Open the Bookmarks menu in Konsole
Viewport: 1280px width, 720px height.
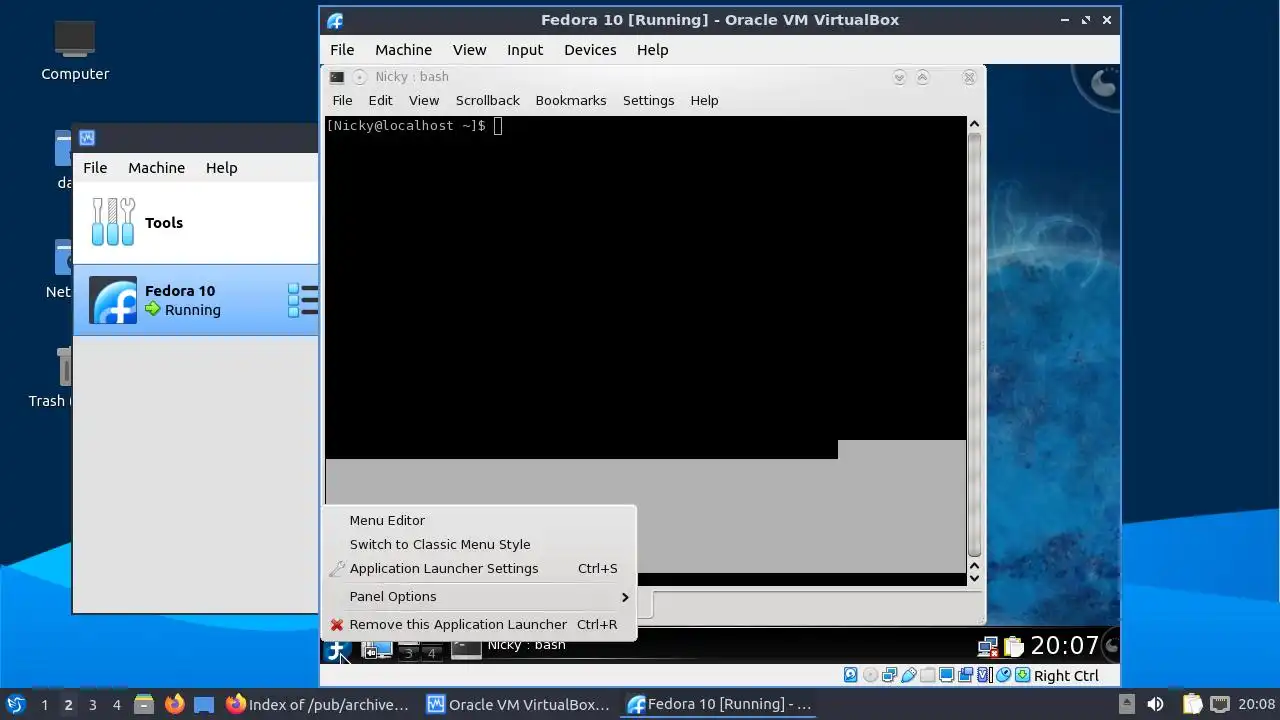coord(570,100)
